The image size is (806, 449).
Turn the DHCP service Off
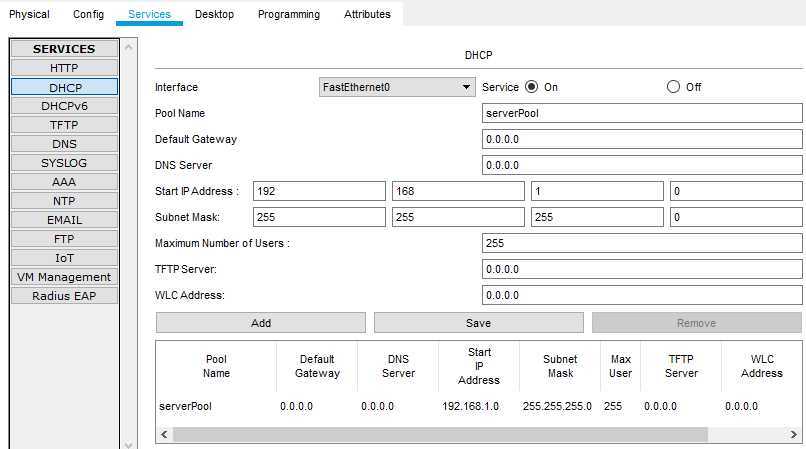point(673,87)
